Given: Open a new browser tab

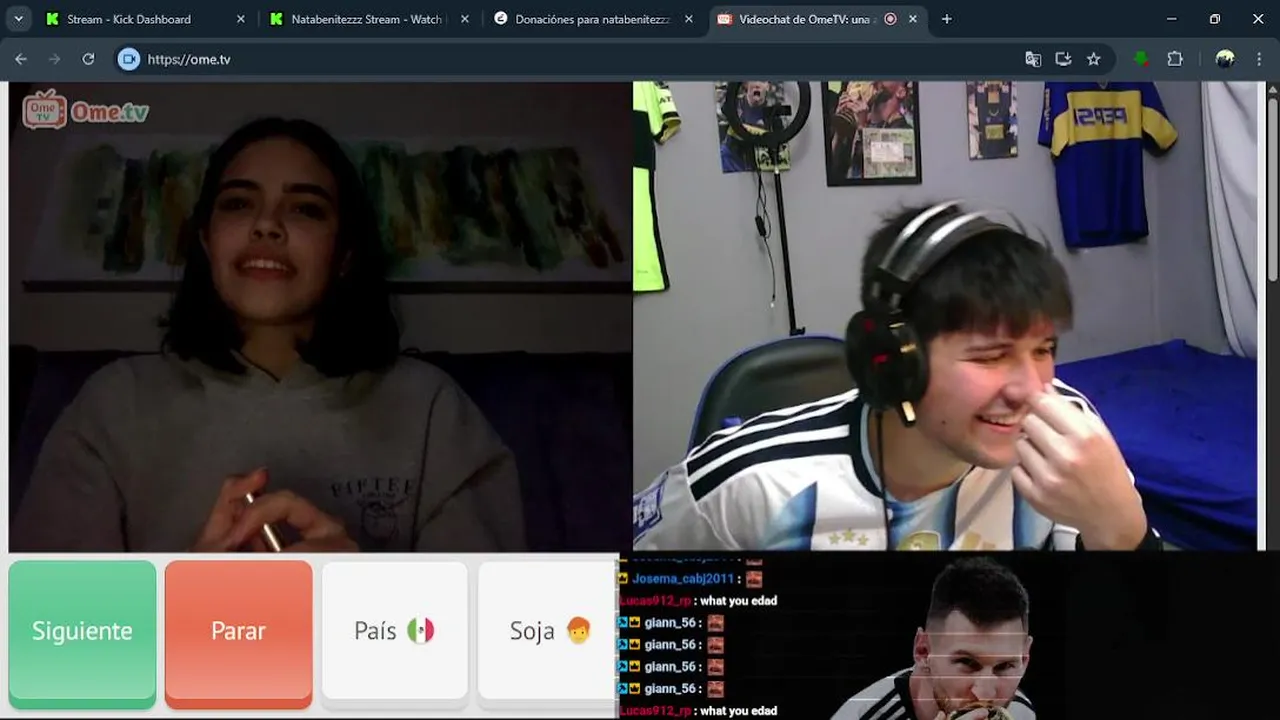Looking at the screenshot, I should click(946, 19).
